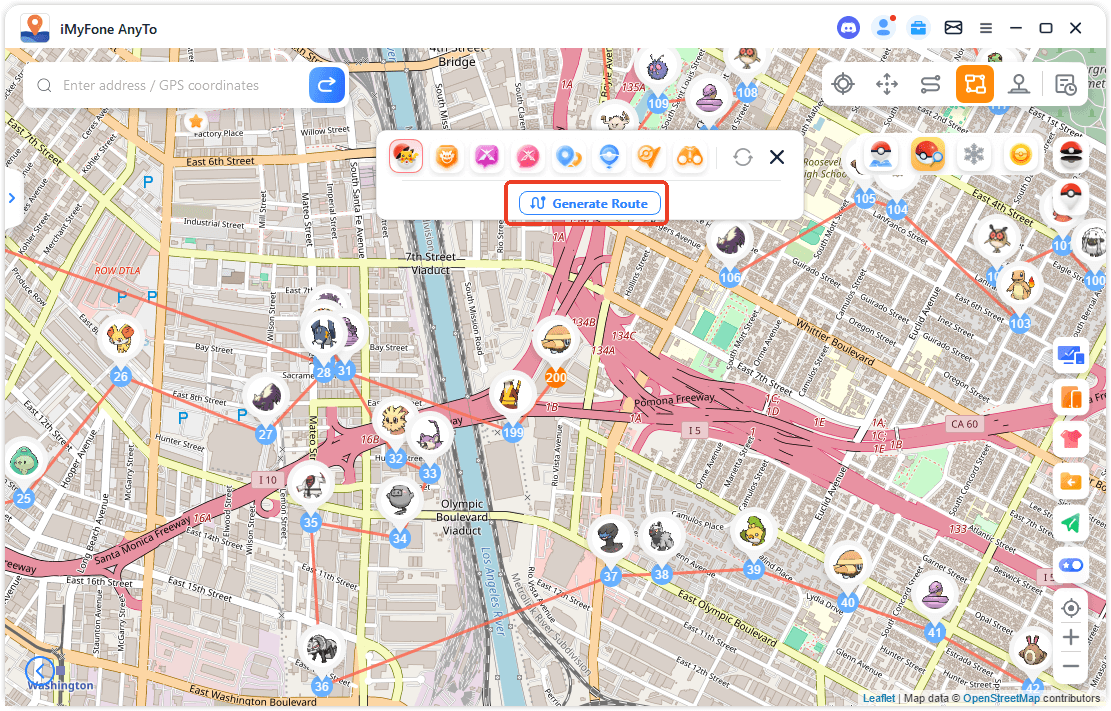Expand the left side panel chevron

[12, 198]
